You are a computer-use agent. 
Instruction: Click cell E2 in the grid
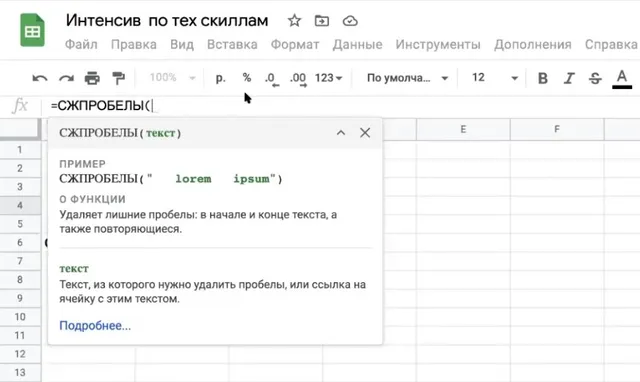coord(463,168)
